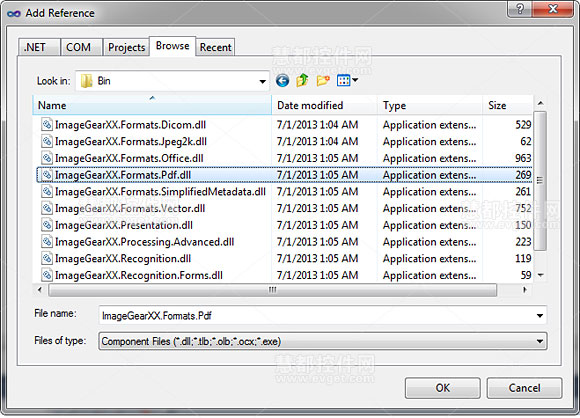Select ImageGearXX.Processing.Advanced.dll file name

coord(145,242)
